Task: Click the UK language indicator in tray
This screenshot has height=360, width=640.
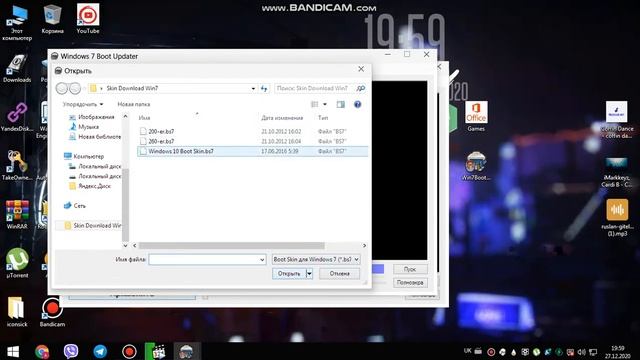Action: pos(468,351)
